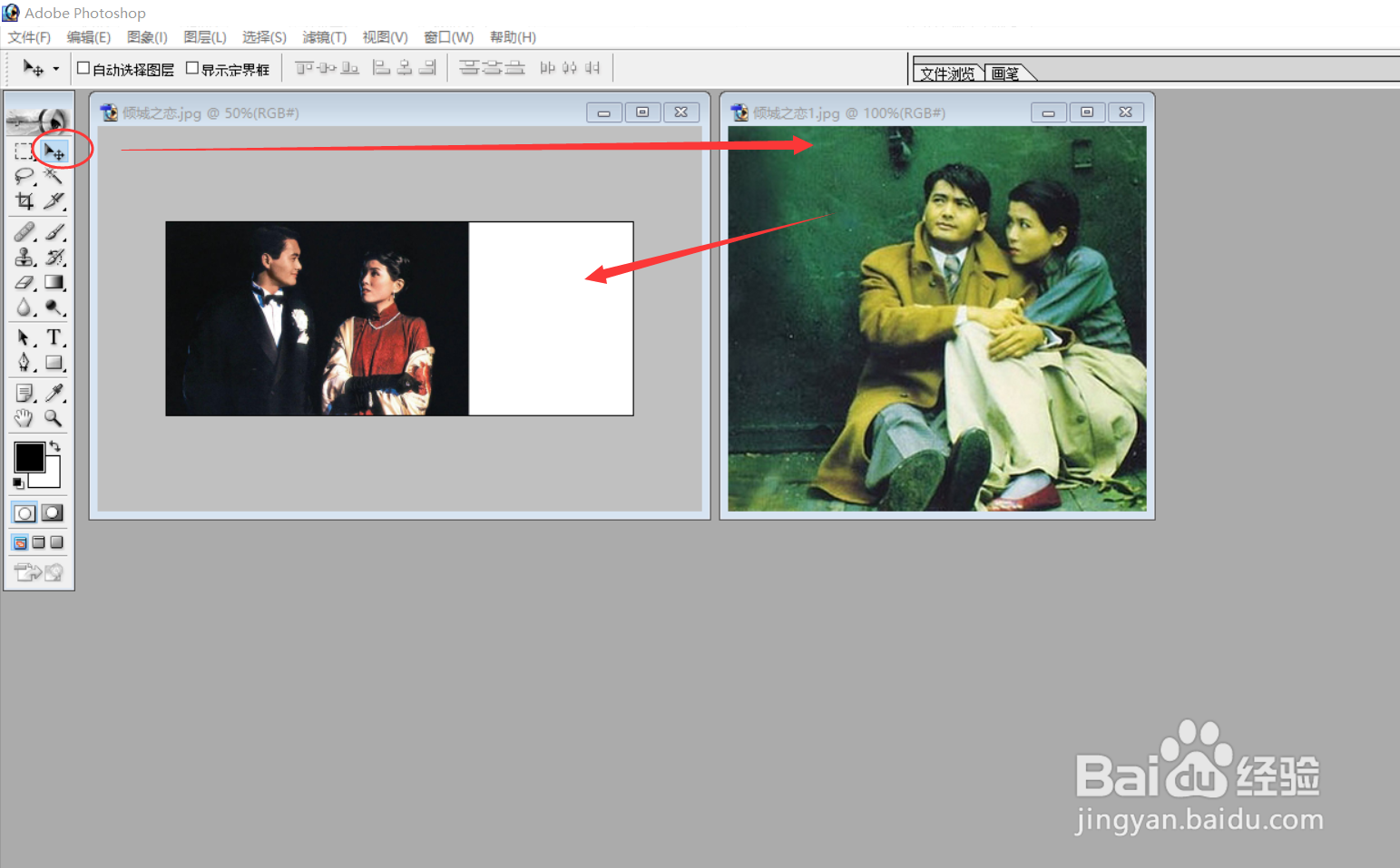Select the Rectangle shape tool
This screenshot has height=868, width=1400.
pyautogui.click(x=54, y=363)
